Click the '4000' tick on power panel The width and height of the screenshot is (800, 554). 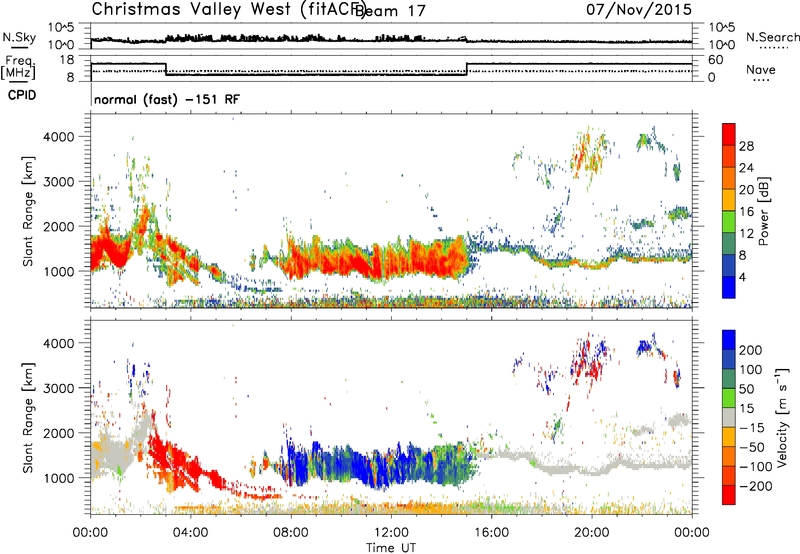click(x=59, y=137)
